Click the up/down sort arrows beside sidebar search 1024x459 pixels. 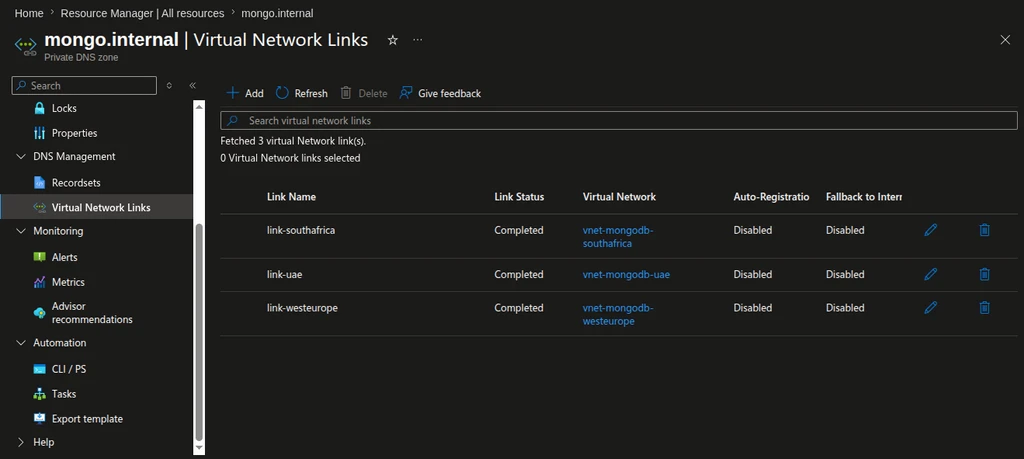(169, 86)
